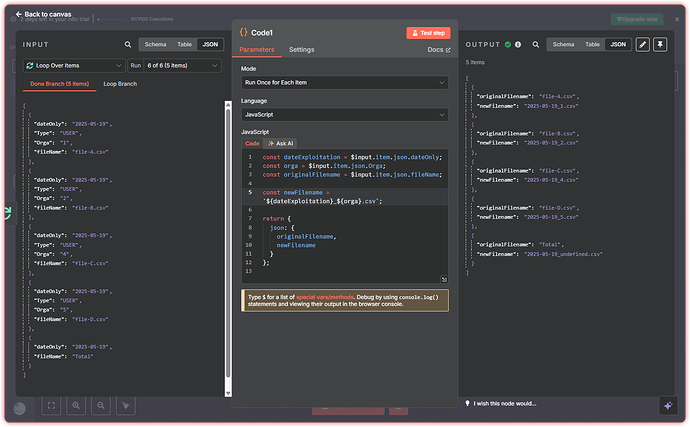Zoom out on the canvas
690x427 pixels.
pos(101,405)
